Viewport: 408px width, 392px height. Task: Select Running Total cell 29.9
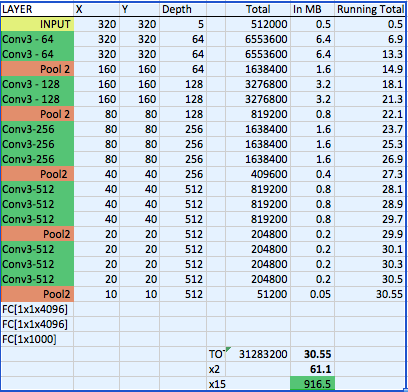[370, 234]
